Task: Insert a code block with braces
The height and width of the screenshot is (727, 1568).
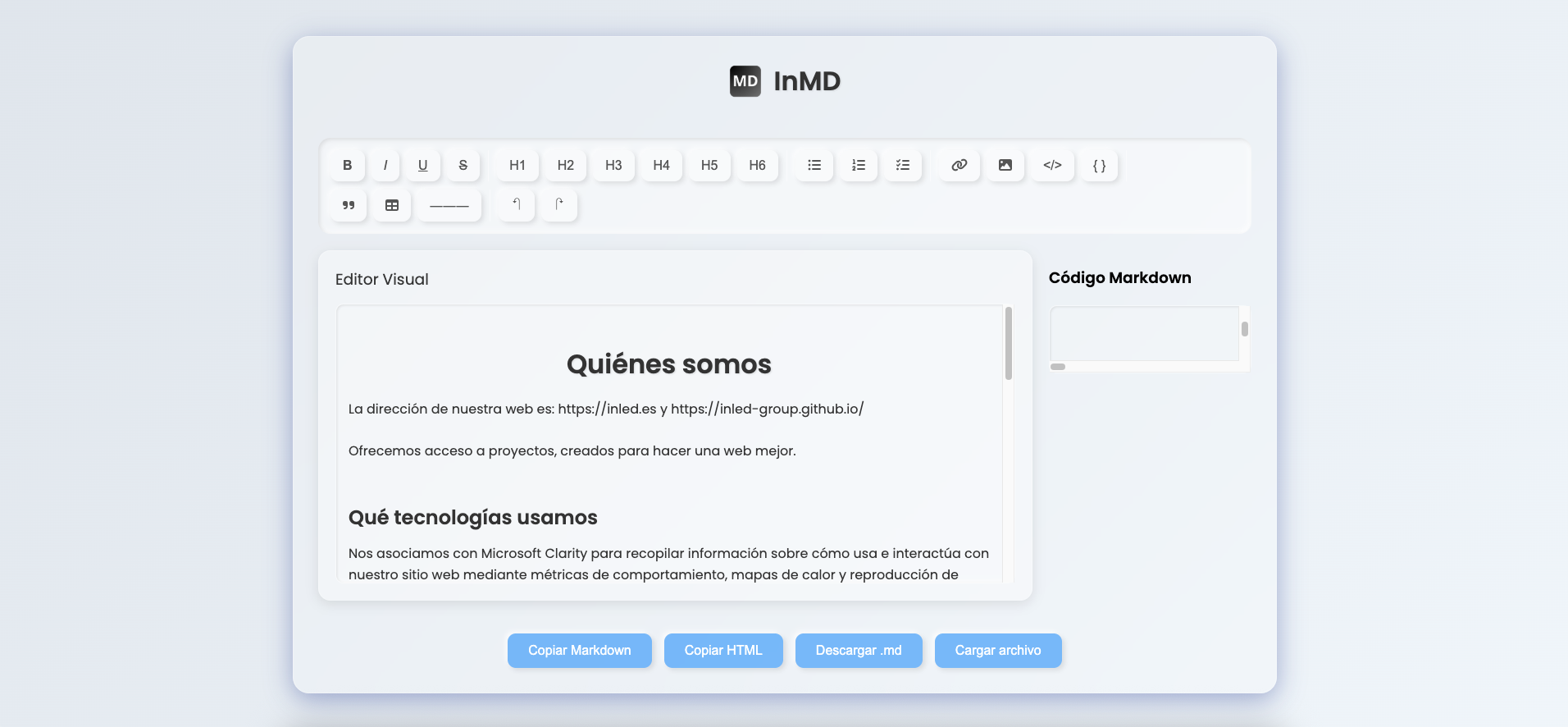Action: 1099,165
